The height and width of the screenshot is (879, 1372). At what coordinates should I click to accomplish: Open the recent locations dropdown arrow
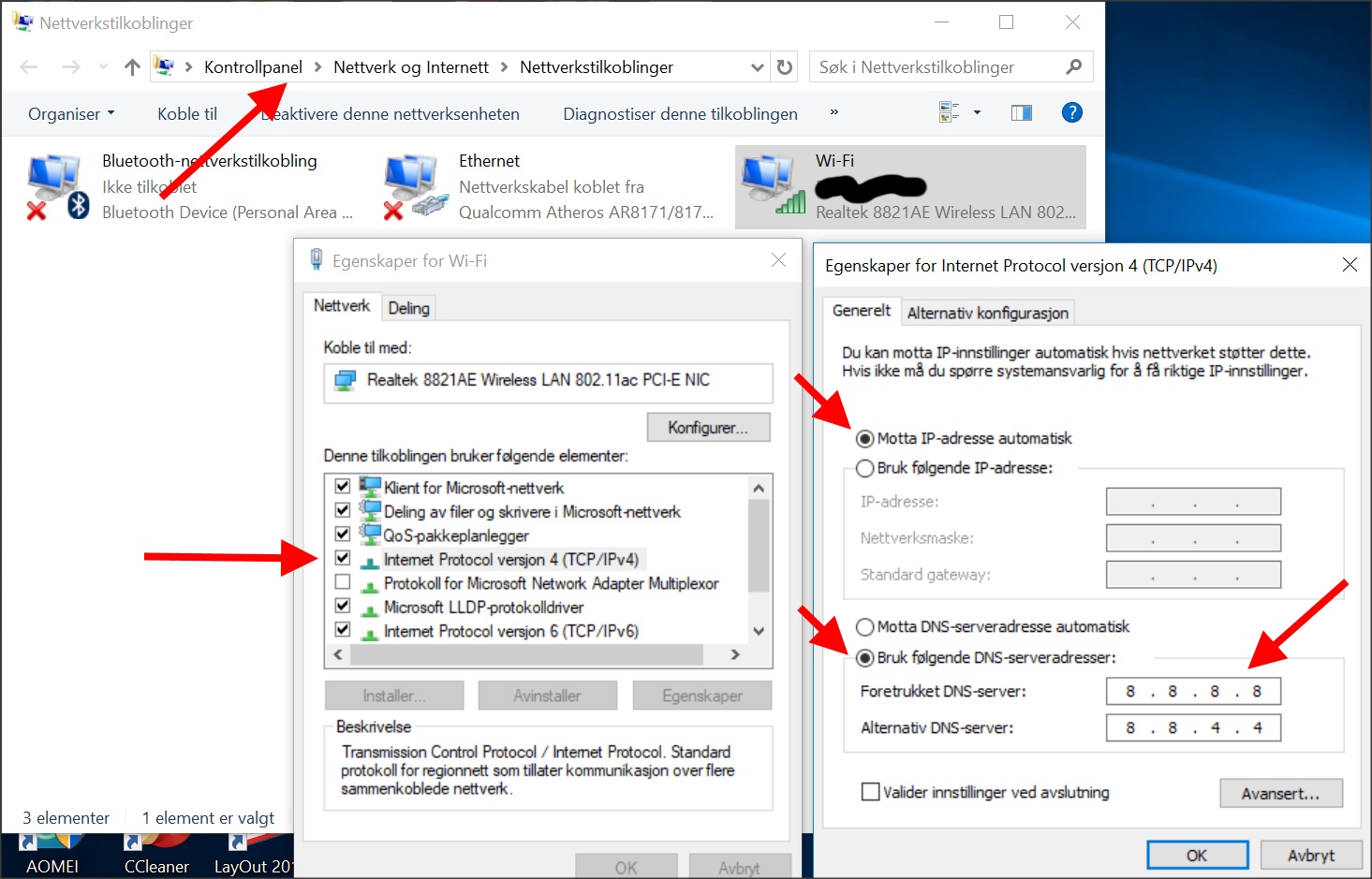coord(103,66)
